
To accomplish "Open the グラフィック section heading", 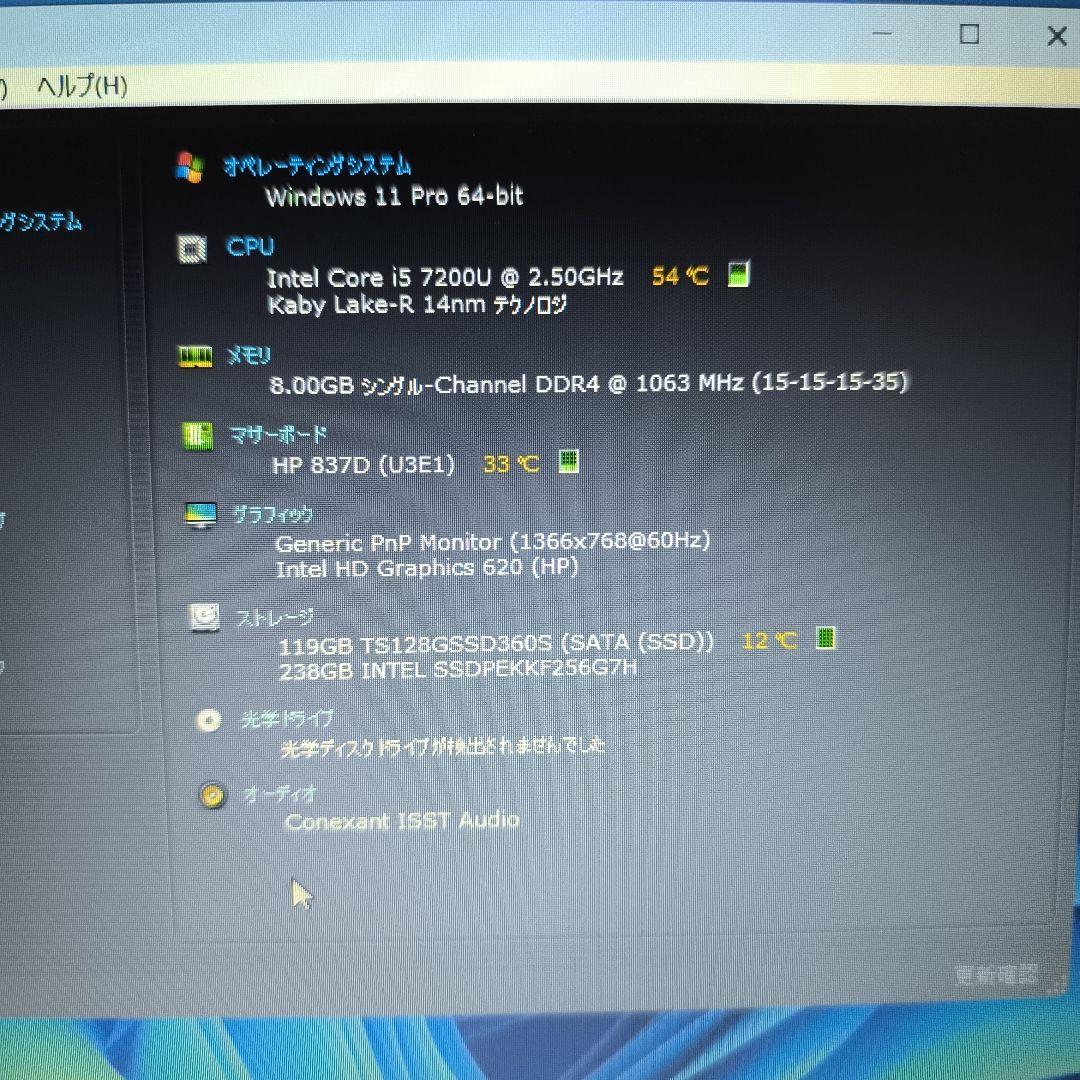I will tap(273, 515).
